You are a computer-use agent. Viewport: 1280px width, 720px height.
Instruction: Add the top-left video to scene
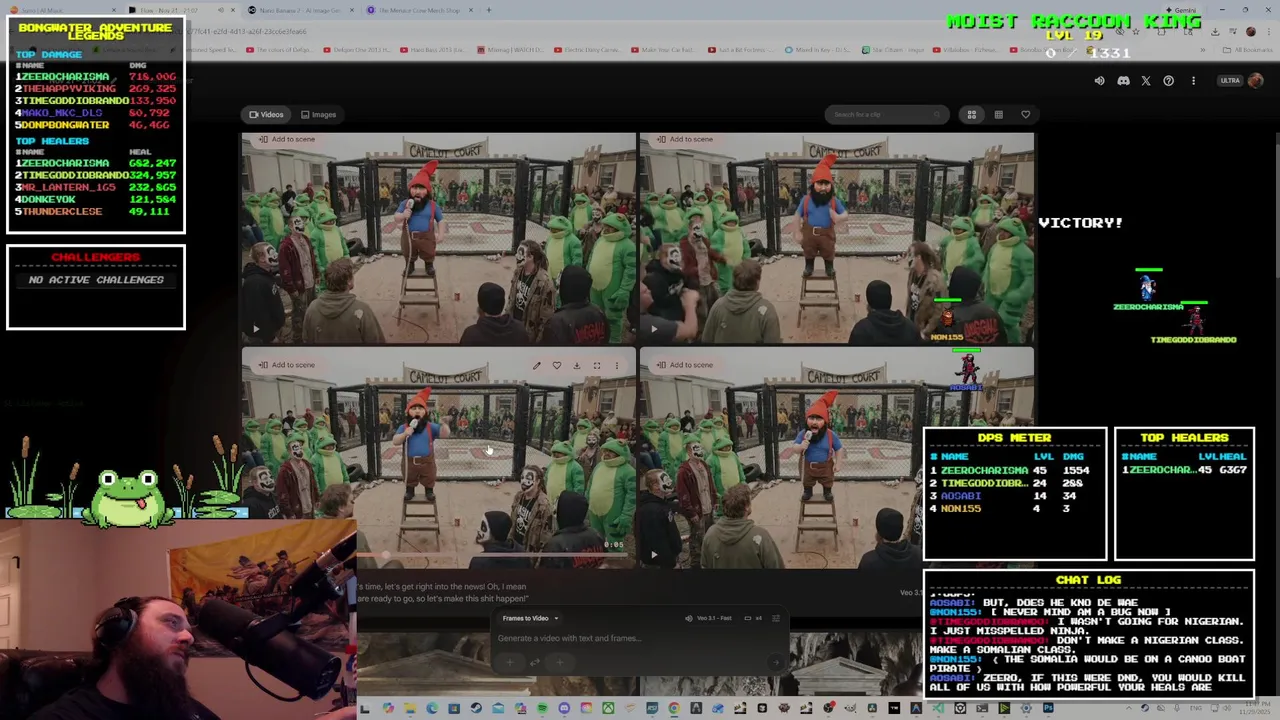click(x=286, y=139)
